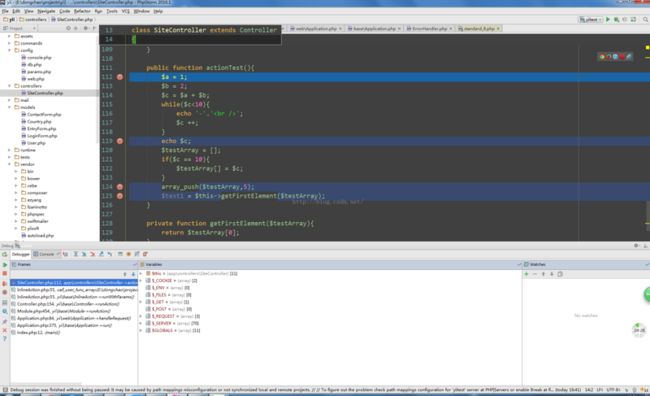Switch to the Console tab
The width and height of the screenshot is (650, 396).
46,254
